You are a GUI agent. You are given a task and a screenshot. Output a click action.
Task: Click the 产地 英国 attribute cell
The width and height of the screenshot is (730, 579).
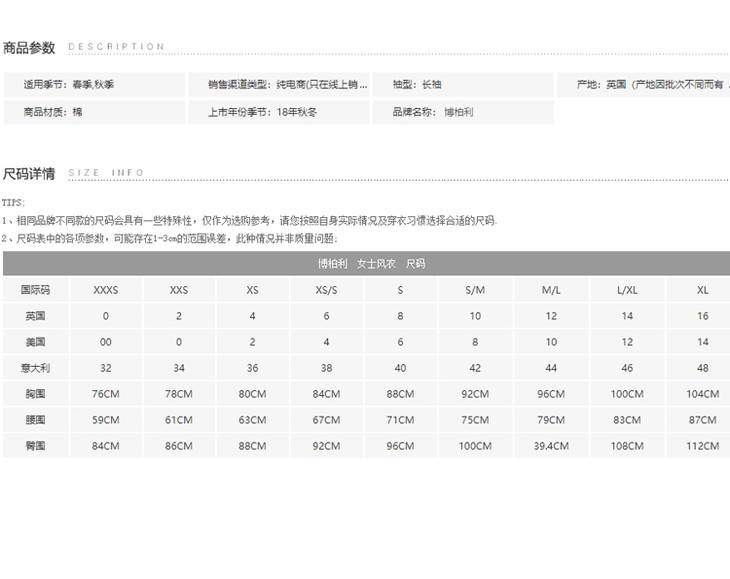644,85
